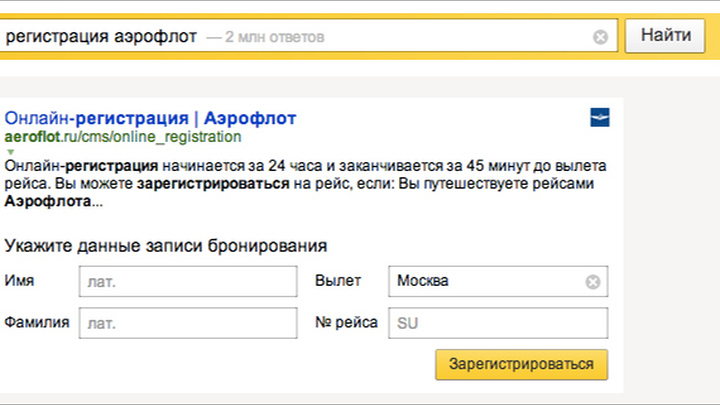Click the Aeroflot blue favicon icon
This screenshot has height=405, width=720.
point(600,117)
